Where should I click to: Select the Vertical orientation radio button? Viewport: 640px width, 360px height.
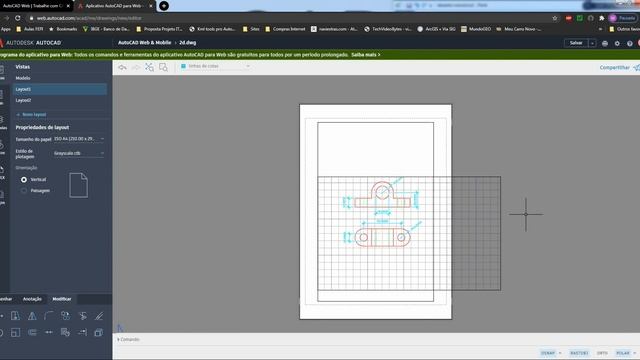(24, 180)
